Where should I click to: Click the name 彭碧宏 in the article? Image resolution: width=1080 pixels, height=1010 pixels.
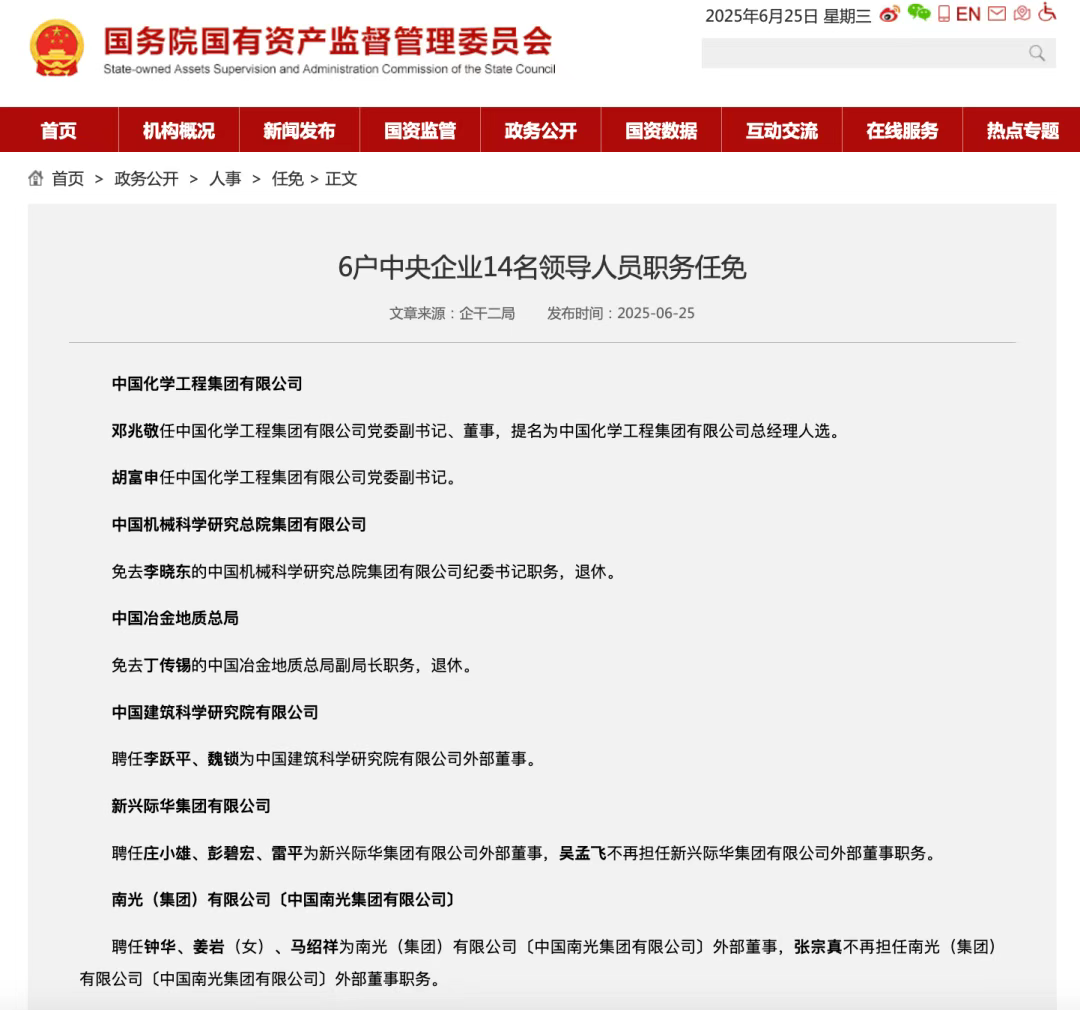coord(231,853)
